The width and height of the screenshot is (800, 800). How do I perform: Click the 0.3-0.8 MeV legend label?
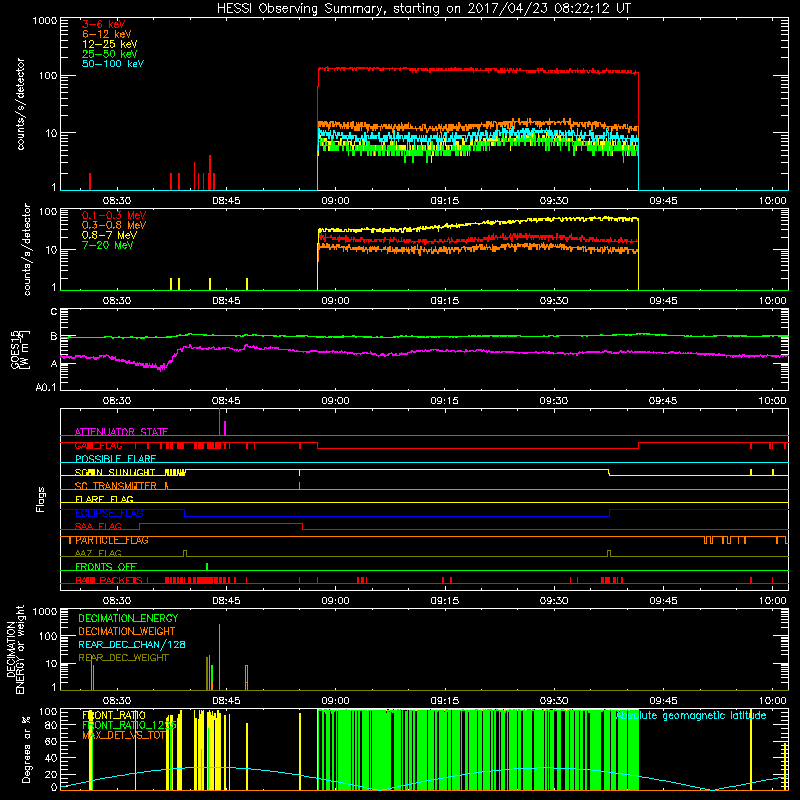coord(114,225)
